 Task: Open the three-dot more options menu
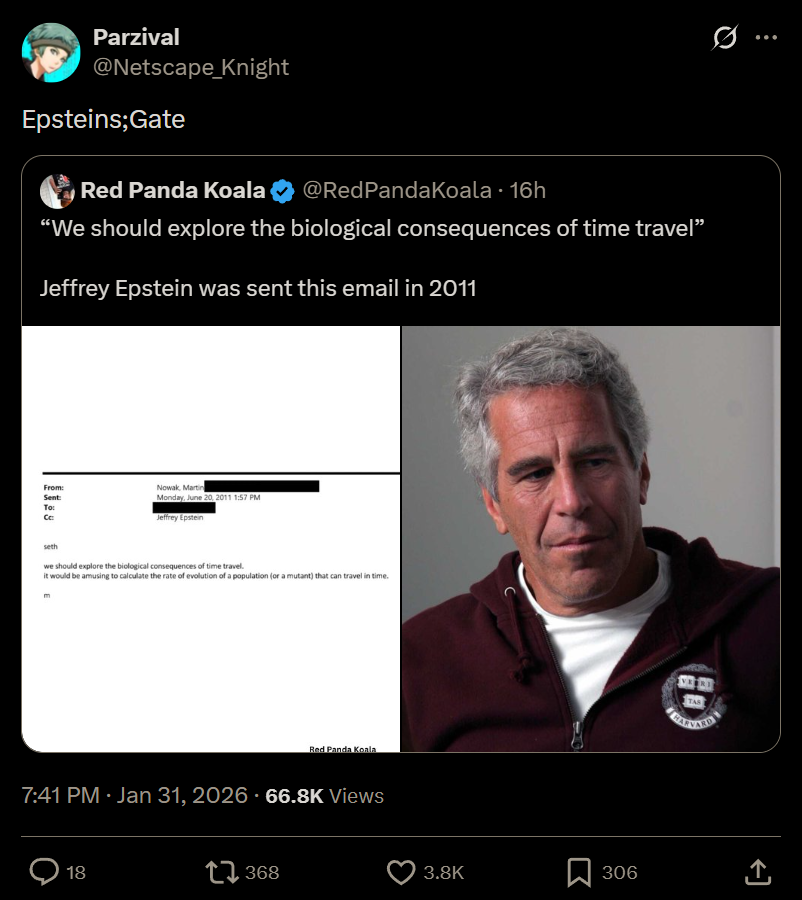(766, 38)
